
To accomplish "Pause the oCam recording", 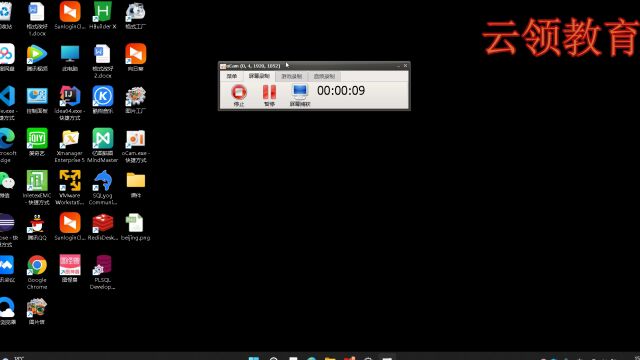I will (269, 95).
